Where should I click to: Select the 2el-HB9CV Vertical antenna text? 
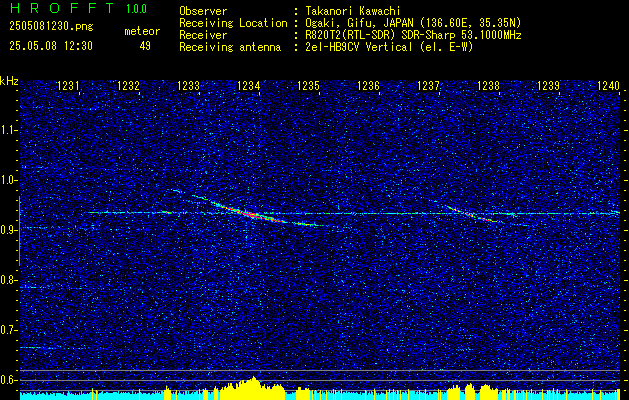tap(389, 47)
